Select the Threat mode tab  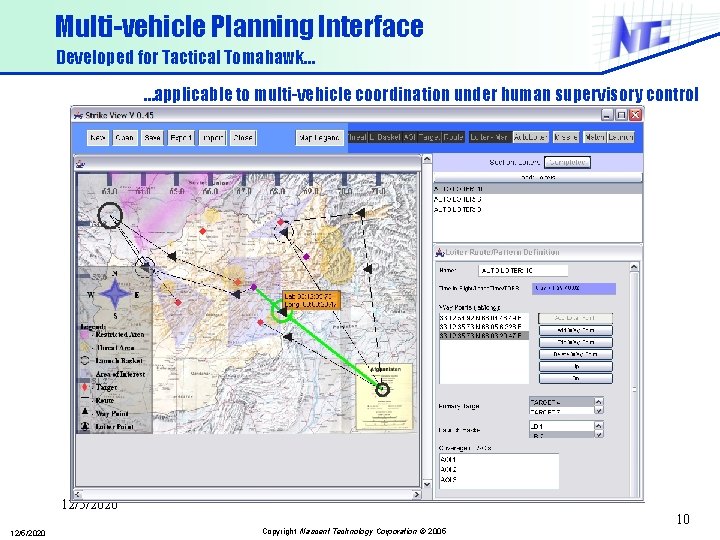357,137
